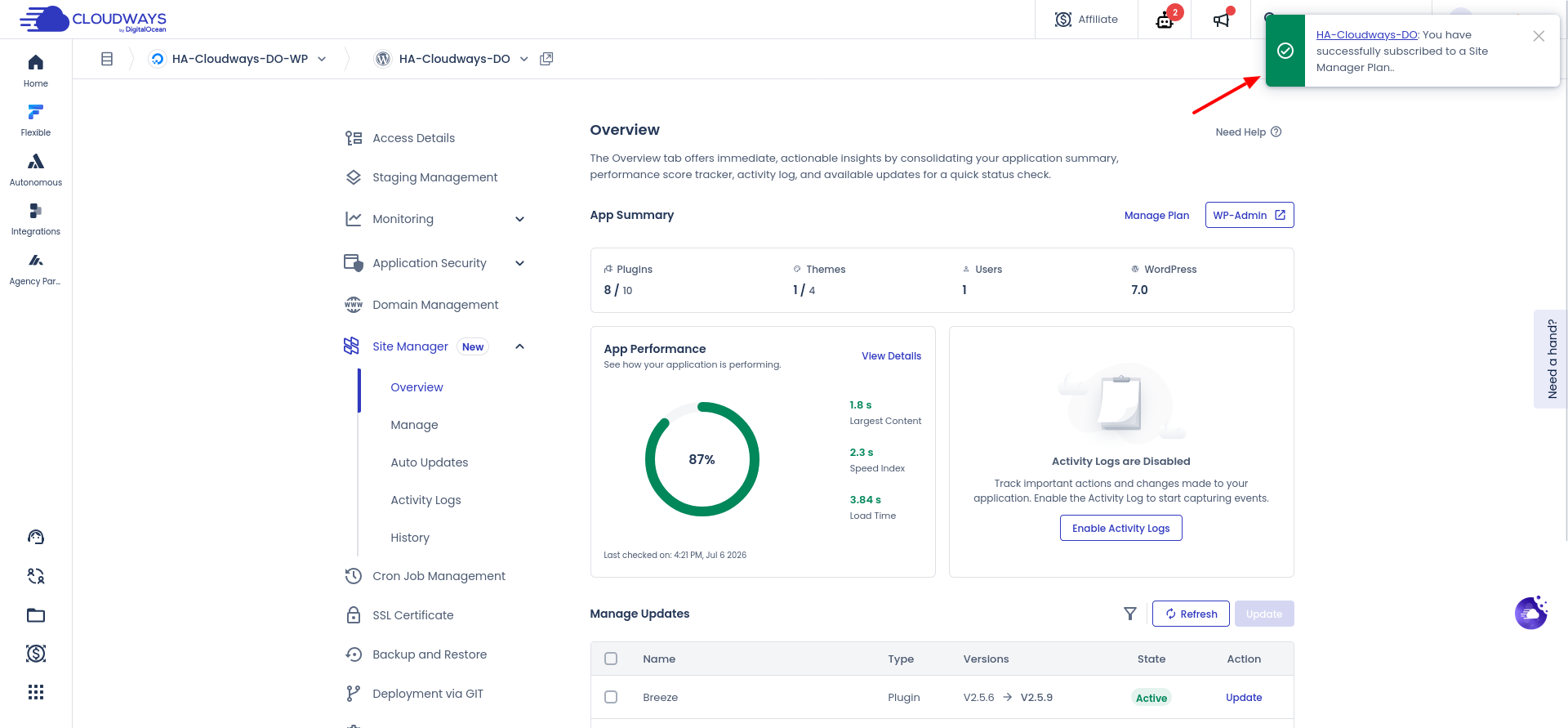Select Manage under Site Manager
1568x728 pixels.
coord(414,425)
